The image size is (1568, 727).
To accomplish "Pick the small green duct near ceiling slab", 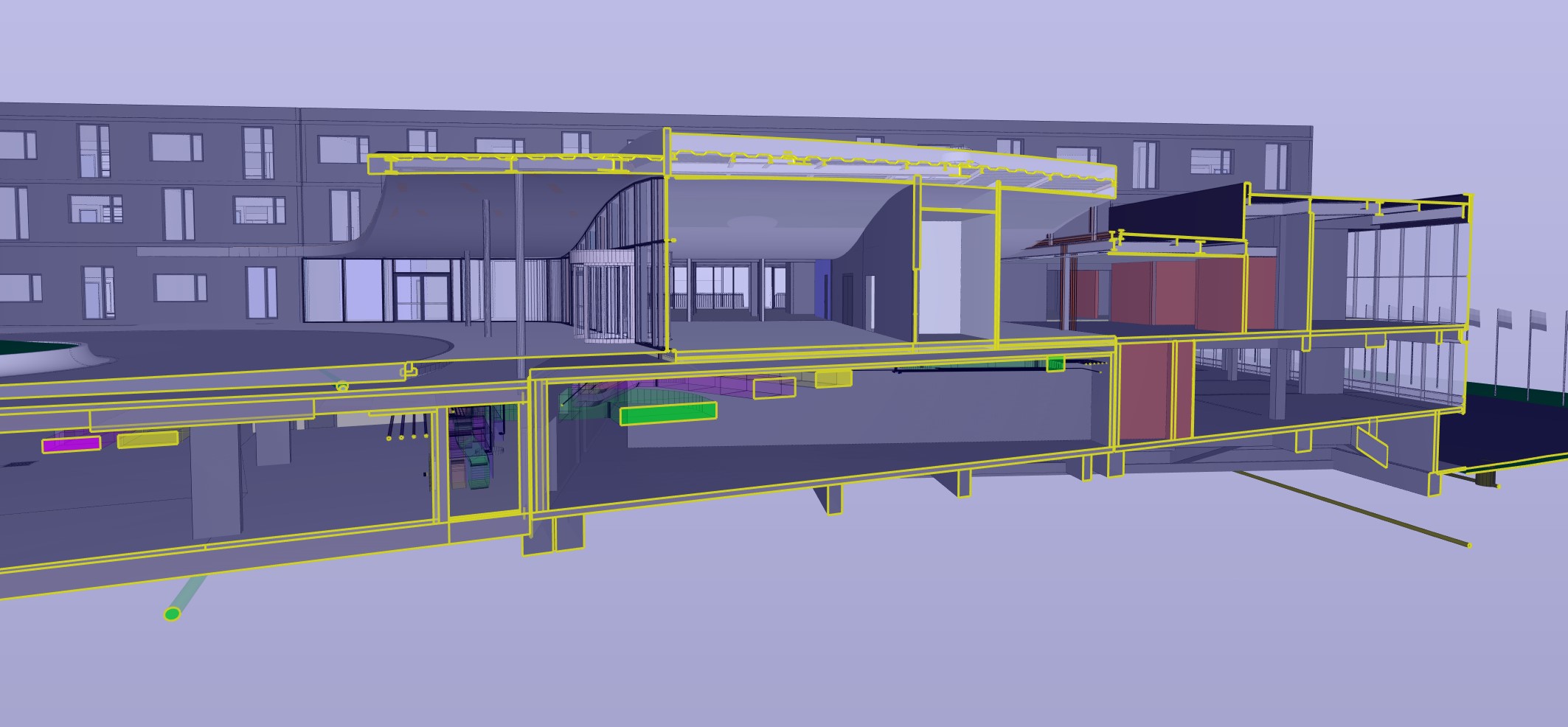I will (x=1055, y=363).
